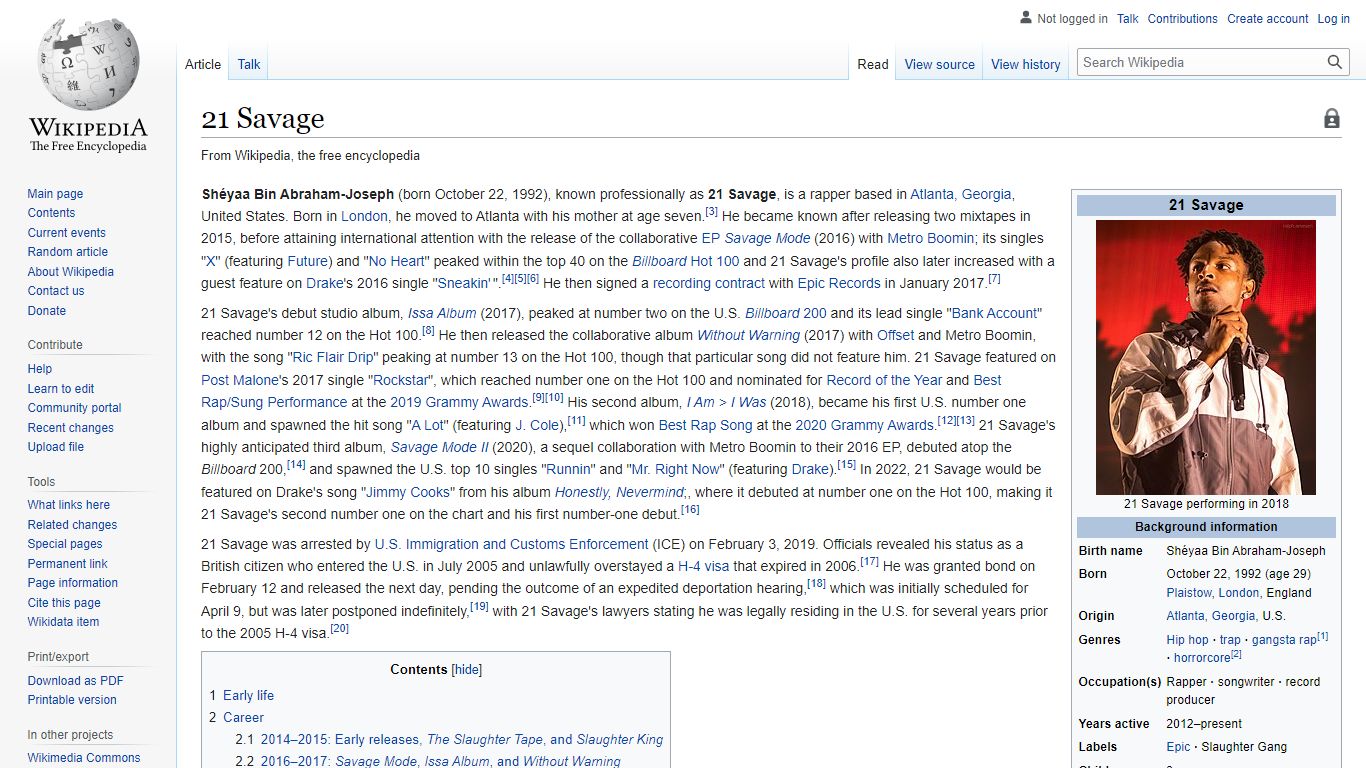1366x768 pixels.
Task: Open Related changes
Action: point(72,525)
